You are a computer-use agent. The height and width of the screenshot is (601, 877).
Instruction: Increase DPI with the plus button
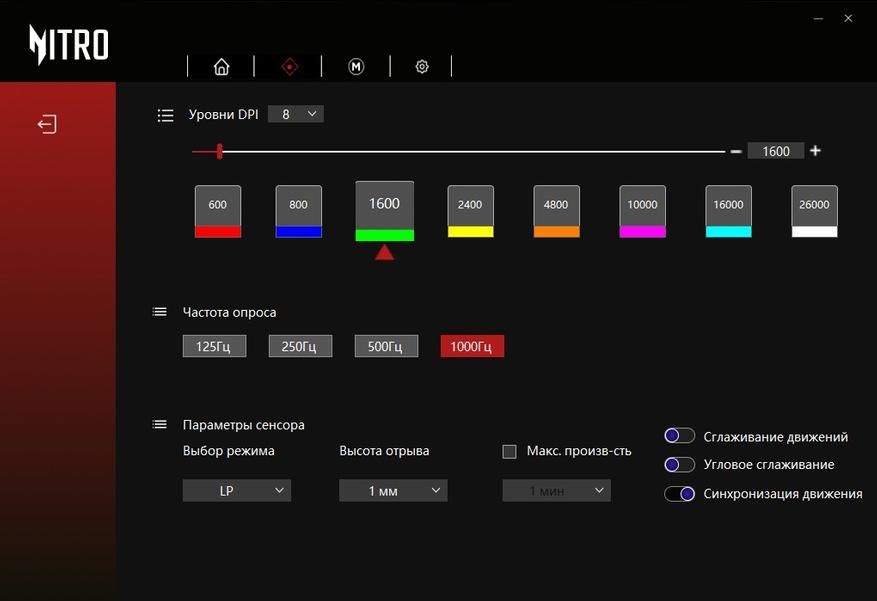click(x=815, y=150)
